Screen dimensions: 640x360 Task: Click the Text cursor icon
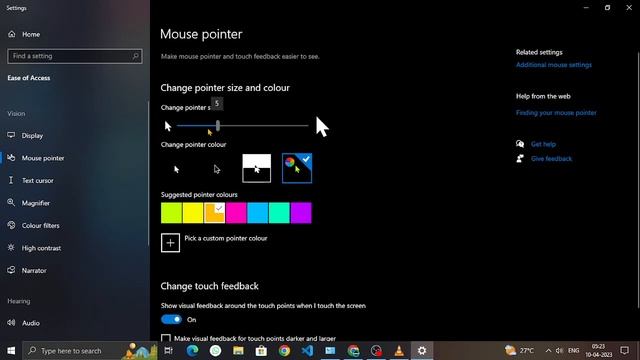pyautogui.click(x=11, y=180)
